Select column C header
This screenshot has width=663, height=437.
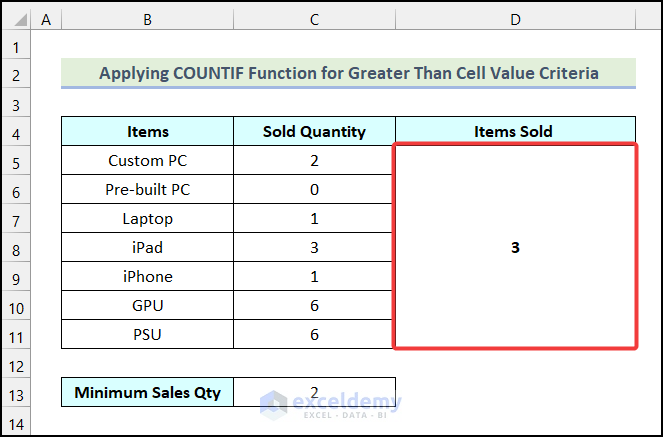click(x=314, y=18)
